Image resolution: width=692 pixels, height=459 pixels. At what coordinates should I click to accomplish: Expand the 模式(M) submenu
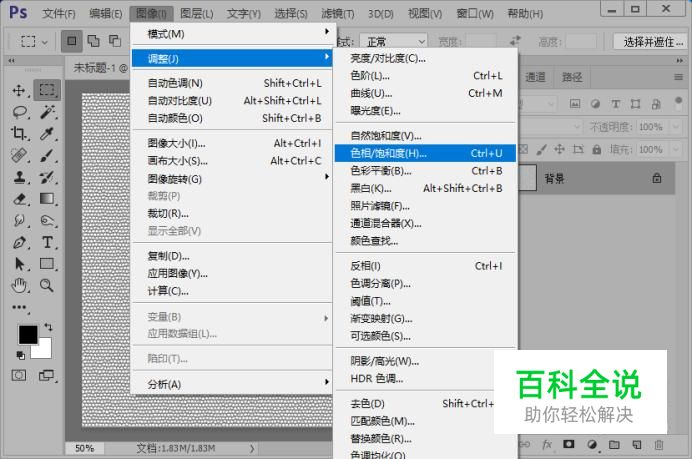click(x=232, y=34)
